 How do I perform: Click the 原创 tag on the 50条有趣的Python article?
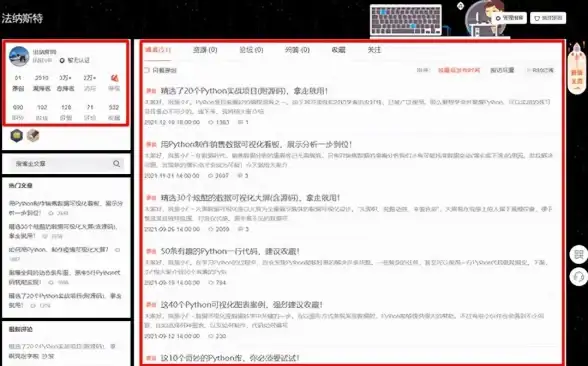click(151, 252)
